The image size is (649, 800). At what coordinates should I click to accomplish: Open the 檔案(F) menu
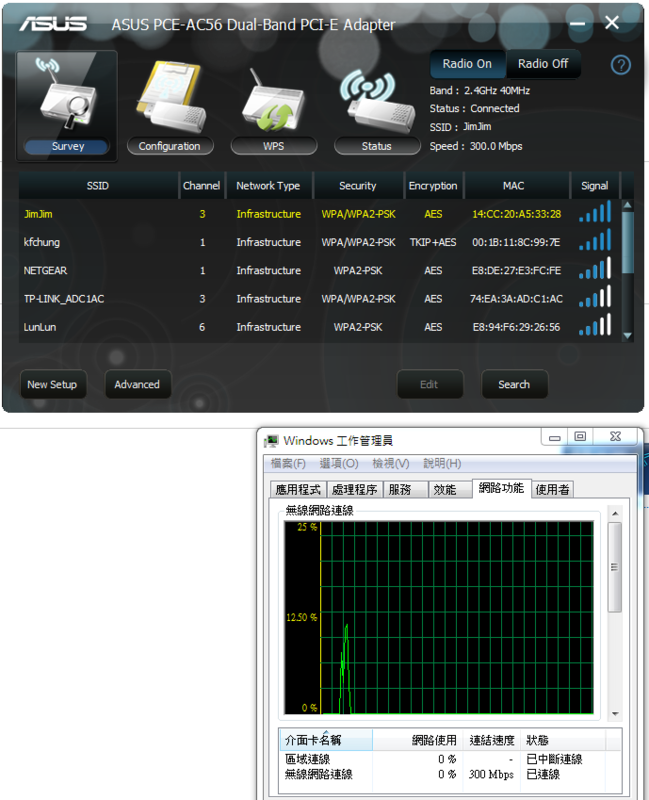point(288,463)
